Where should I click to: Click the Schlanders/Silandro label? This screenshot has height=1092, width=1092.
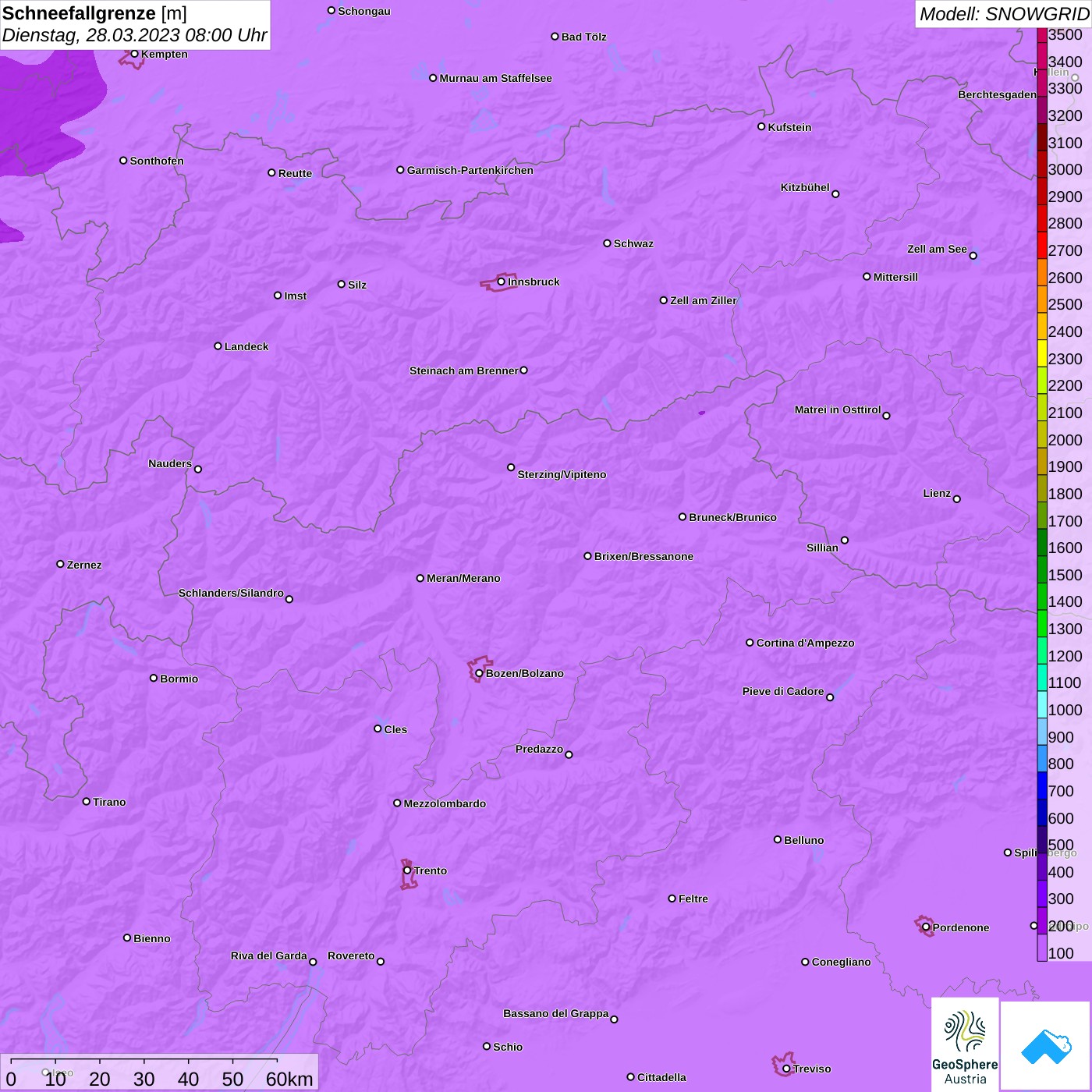tap(231, 593)
